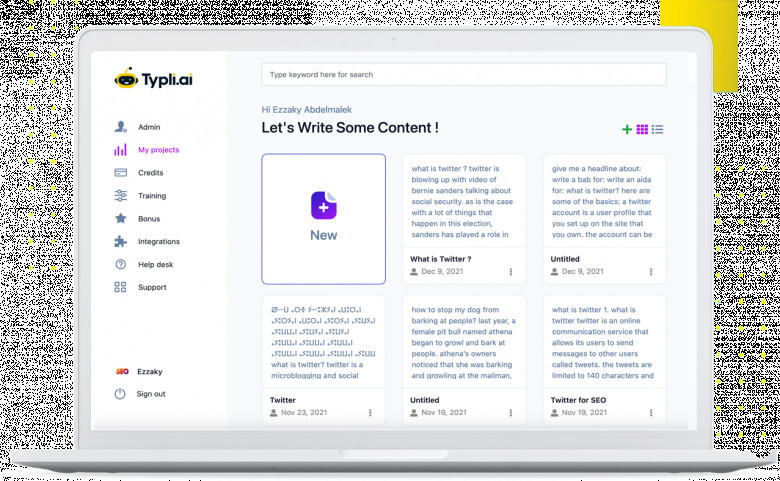Click the Help desk question icon

[x=121, y=265]
